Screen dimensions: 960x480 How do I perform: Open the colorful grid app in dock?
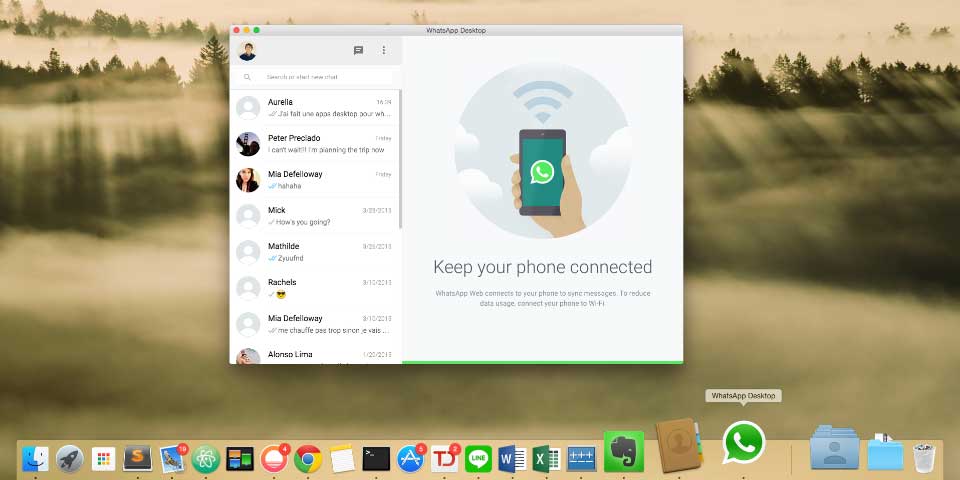coord(103,459)
